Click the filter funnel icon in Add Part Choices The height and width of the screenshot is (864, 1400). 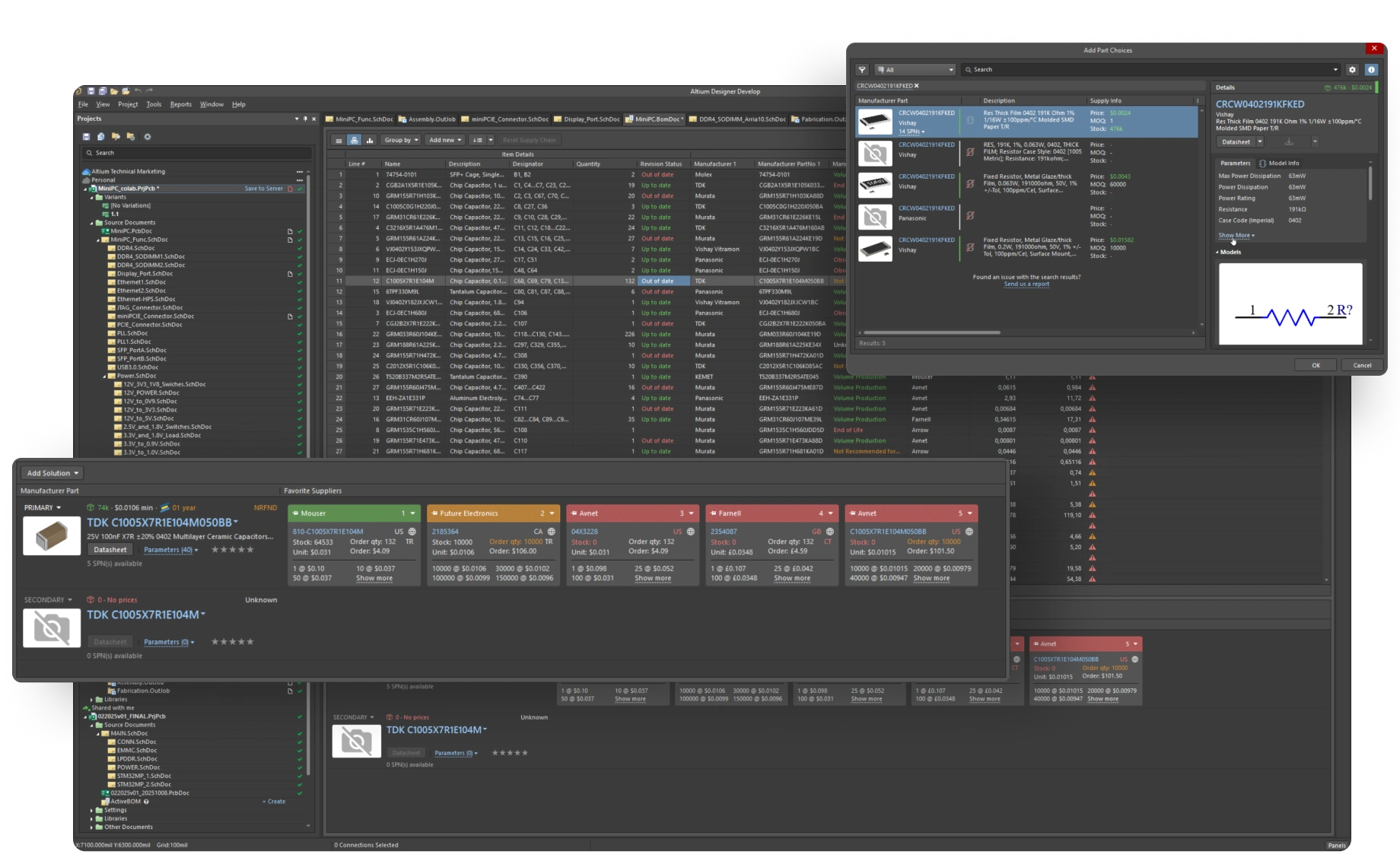click(x=862, y=70)
